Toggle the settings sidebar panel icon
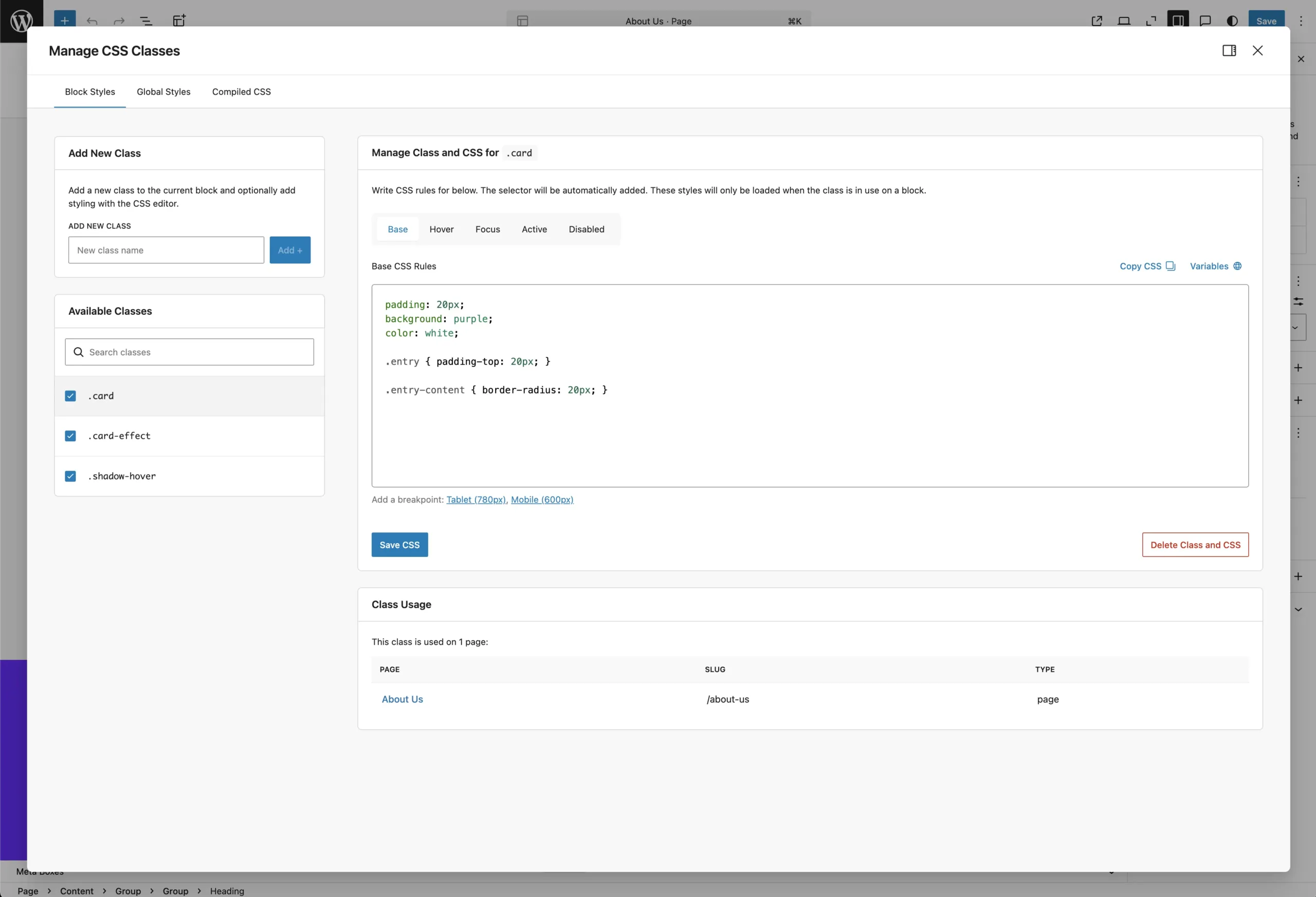1316x897 pixels. pos(1177,21)
